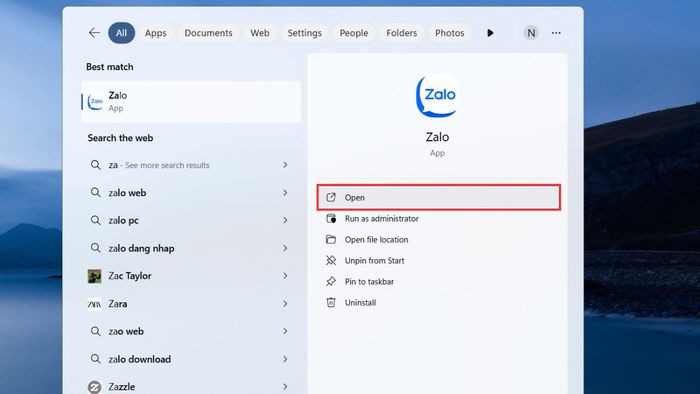Expand the zalo dang nhap chevron
Viewport: 700px width, 394px height.
pos(285,248)
